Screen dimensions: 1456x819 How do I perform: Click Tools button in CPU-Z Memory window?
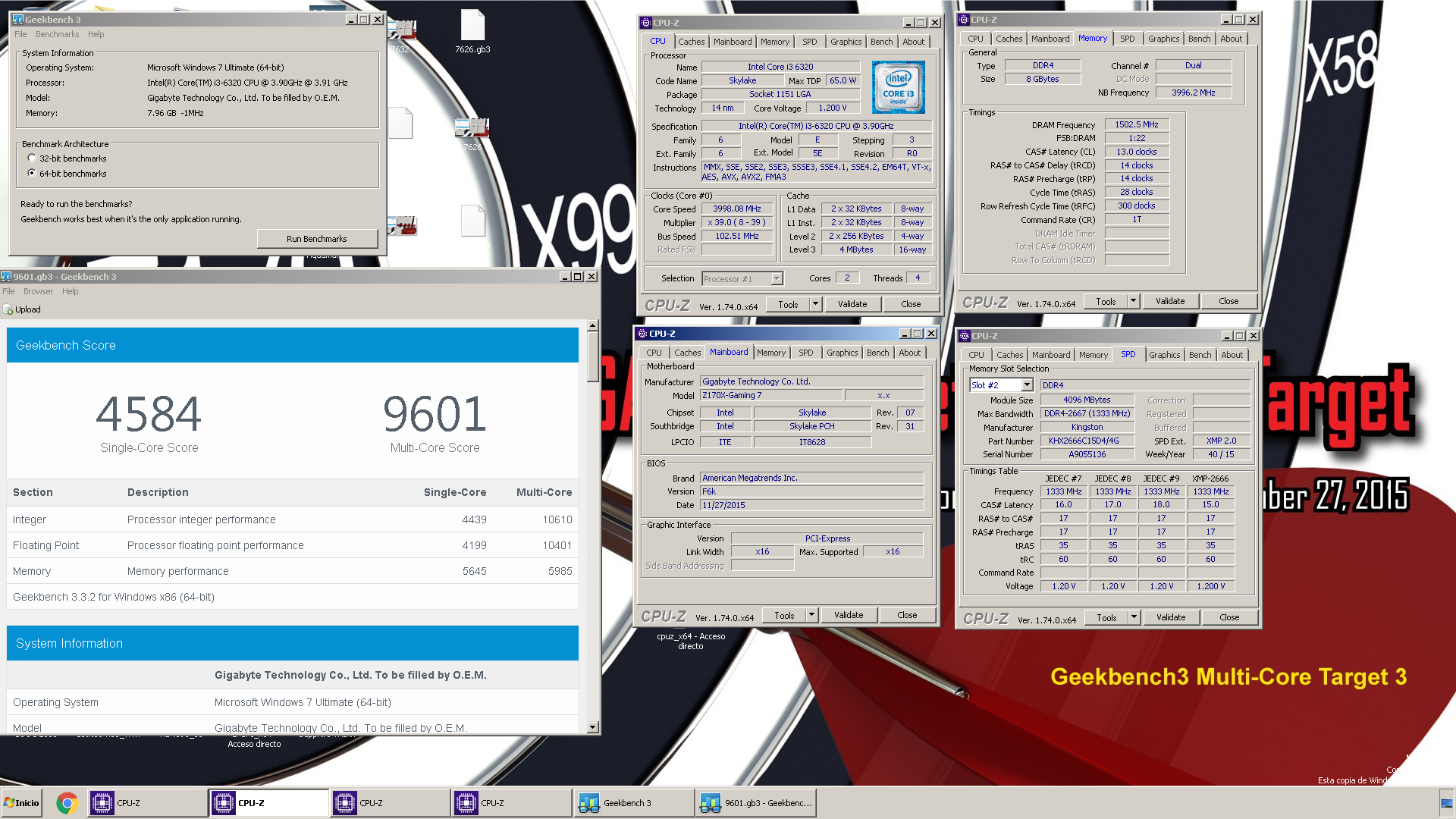click(x=1106, y=302)
